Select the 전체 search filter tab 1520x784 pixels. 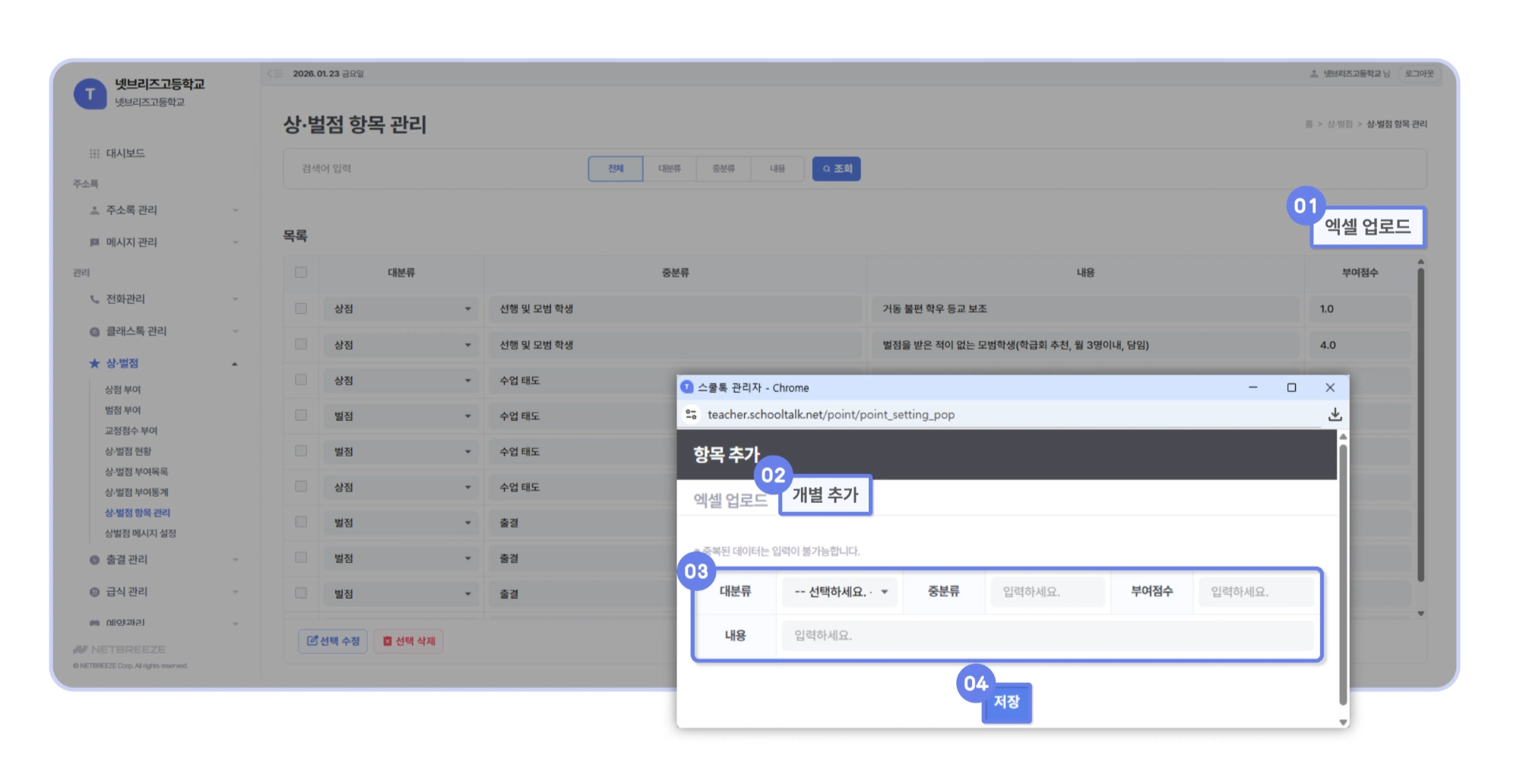click(616, 169)
